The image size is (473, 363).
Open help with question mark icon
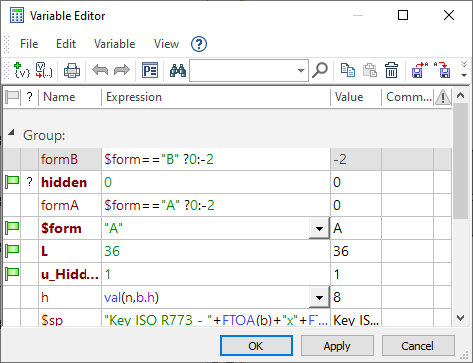coord(199,44)
